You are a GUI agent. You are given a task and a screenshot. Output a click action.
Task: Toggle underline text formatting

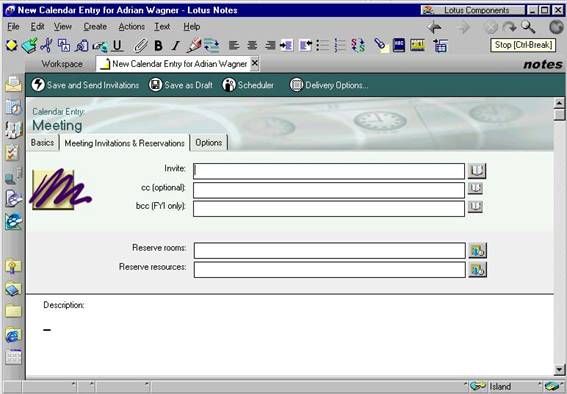[117, 46]
